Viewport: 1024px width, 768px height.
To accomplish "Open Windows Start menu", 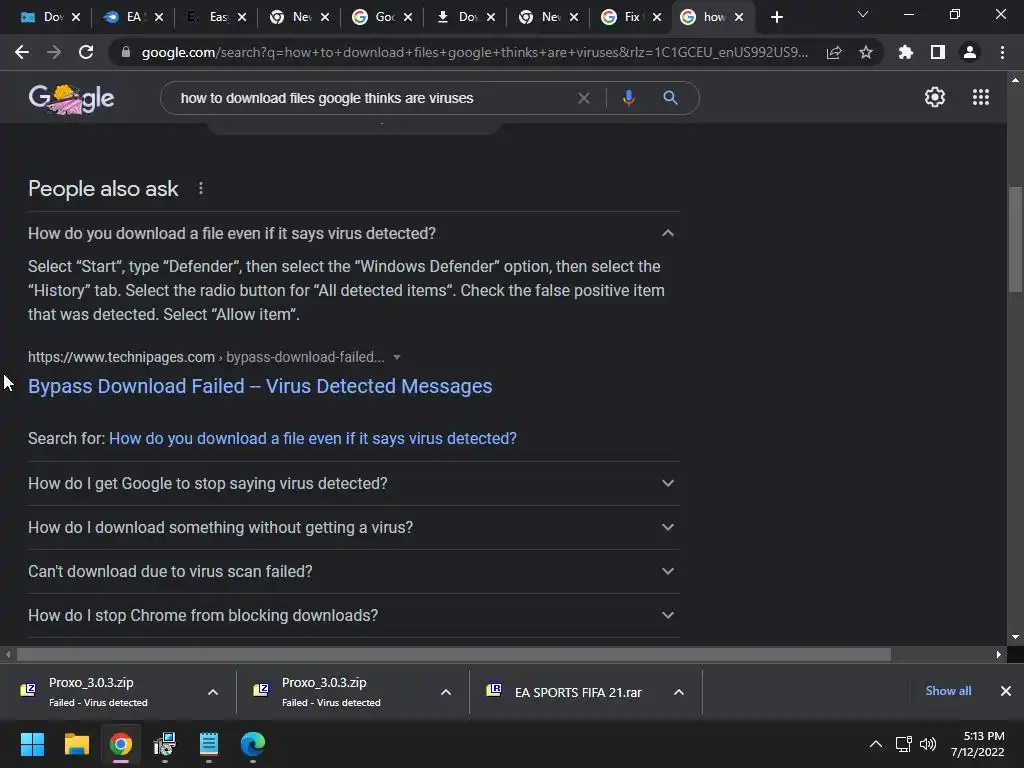I will [x=32, y=744].
